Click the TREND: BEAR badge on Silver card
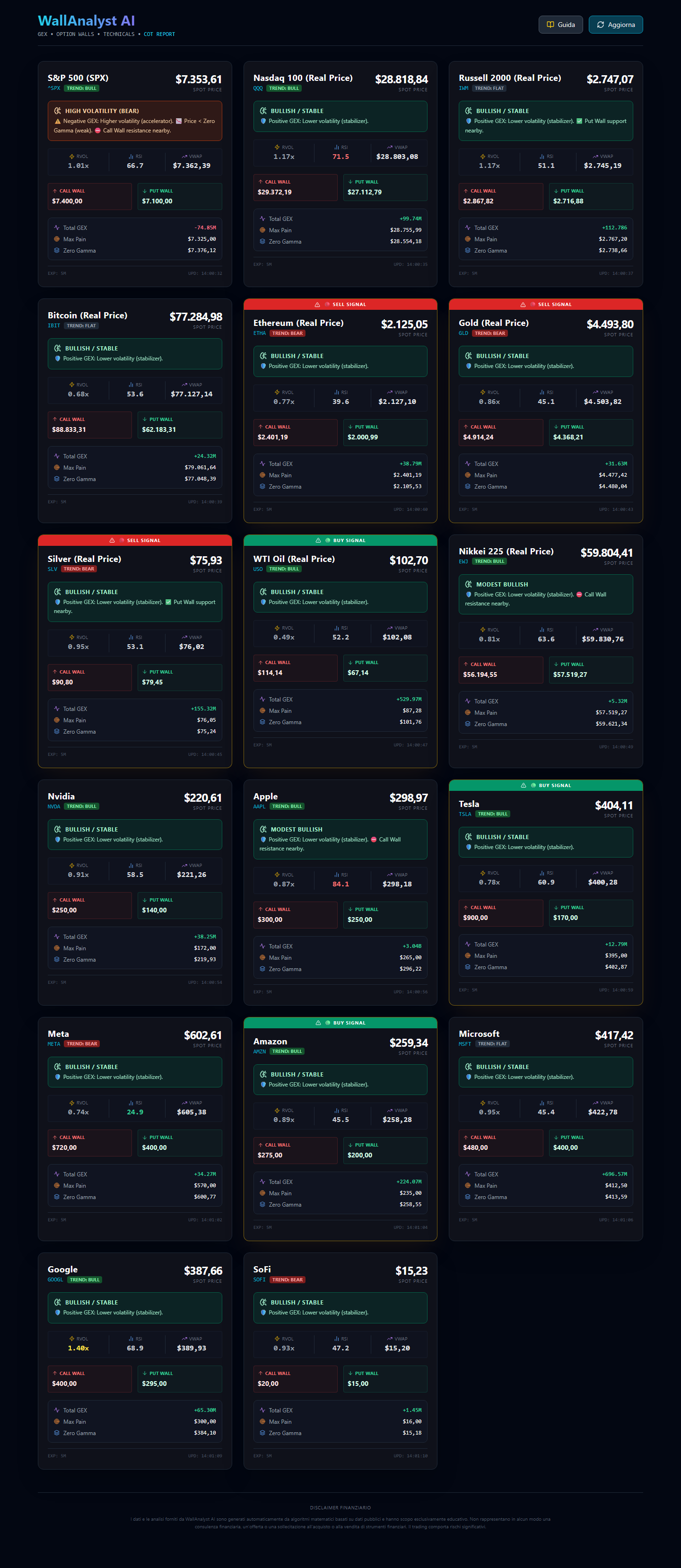 [79, 569]
